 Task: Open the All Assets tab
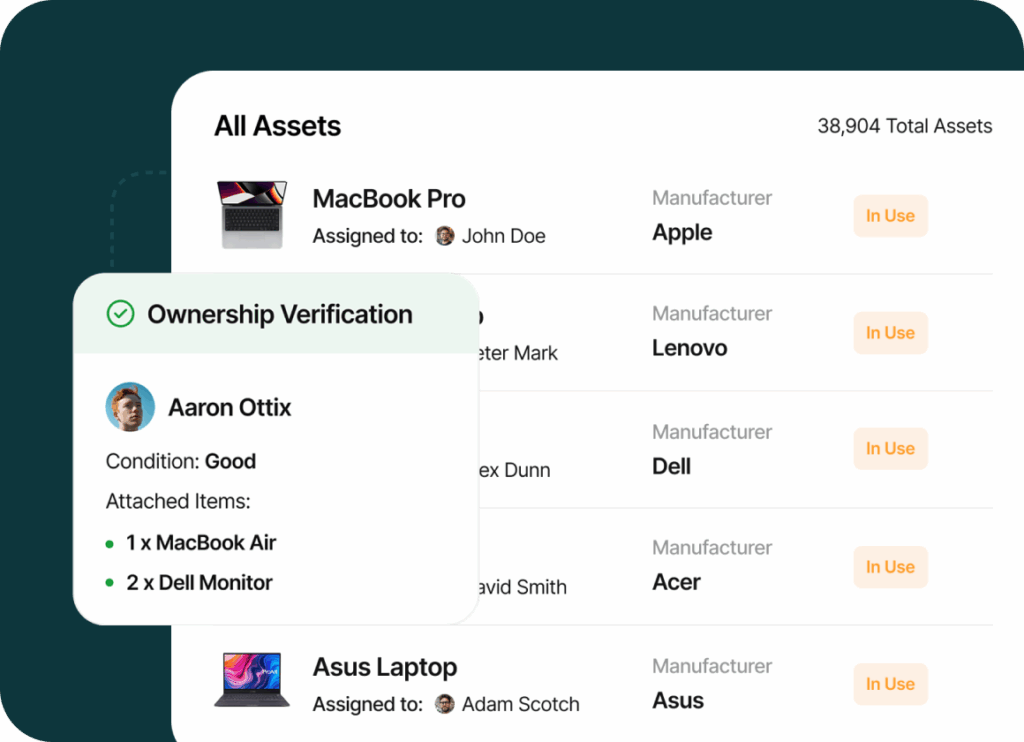pos(277,126)
